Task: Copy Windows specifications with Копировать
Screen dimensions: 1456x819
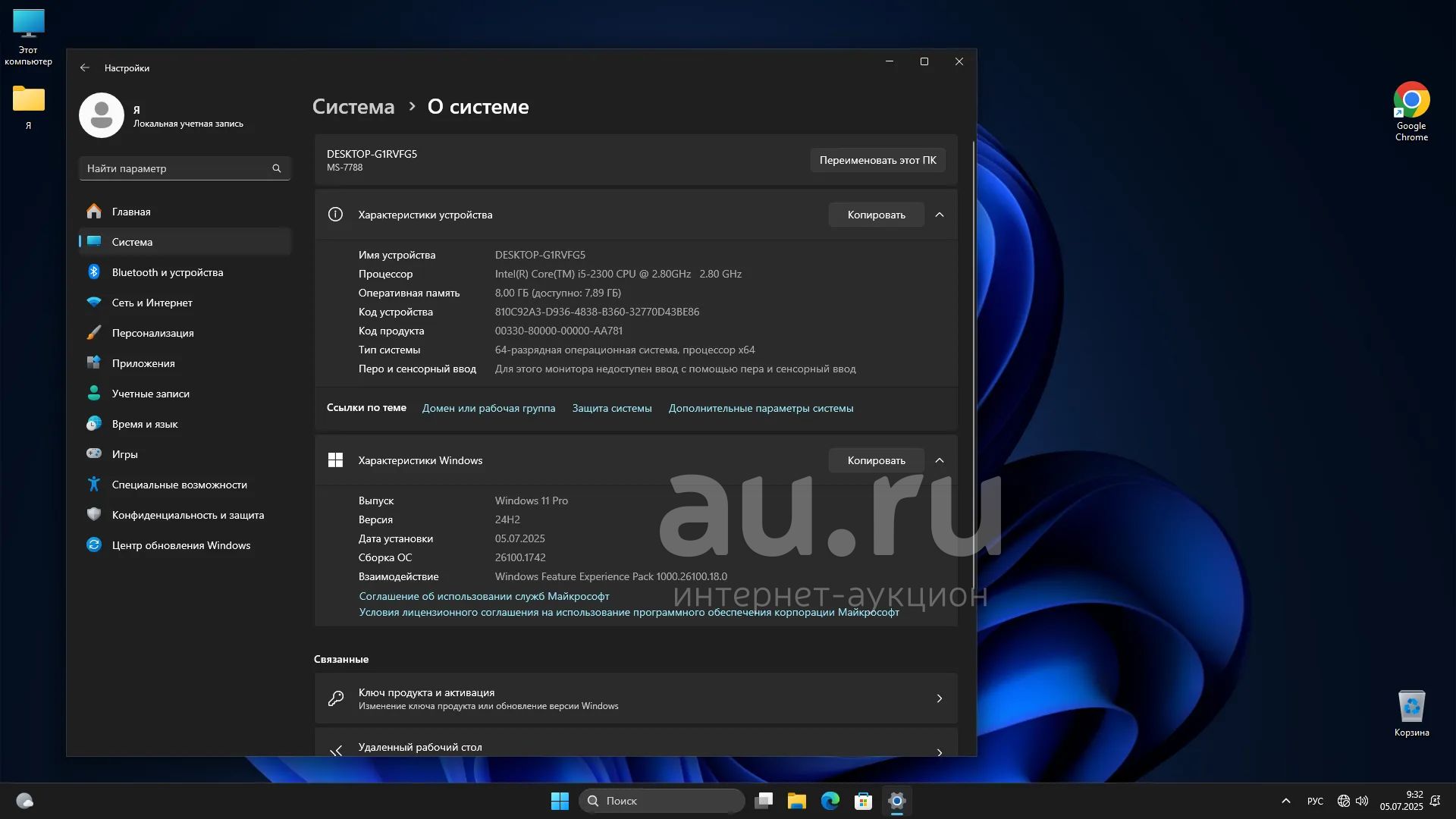Action: pos(876,460)
